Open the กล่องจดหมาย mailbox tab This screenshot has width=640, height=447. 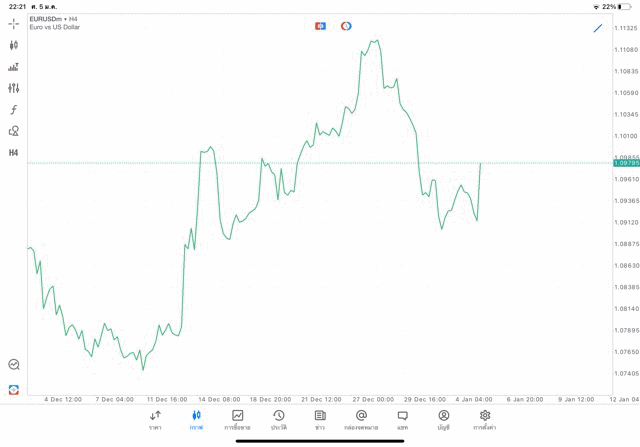coord(361,420)
